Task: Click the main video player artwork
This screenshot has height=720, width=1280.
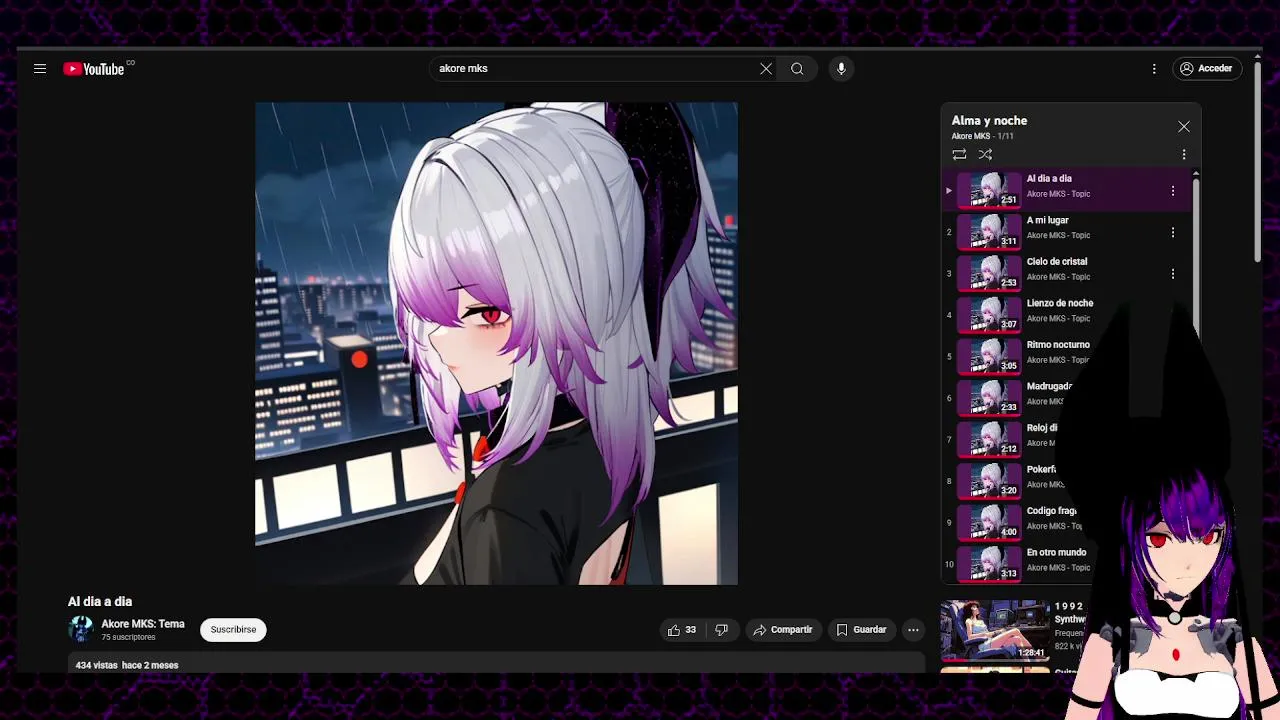Action: pyautogui.click(x=496, y=343)
